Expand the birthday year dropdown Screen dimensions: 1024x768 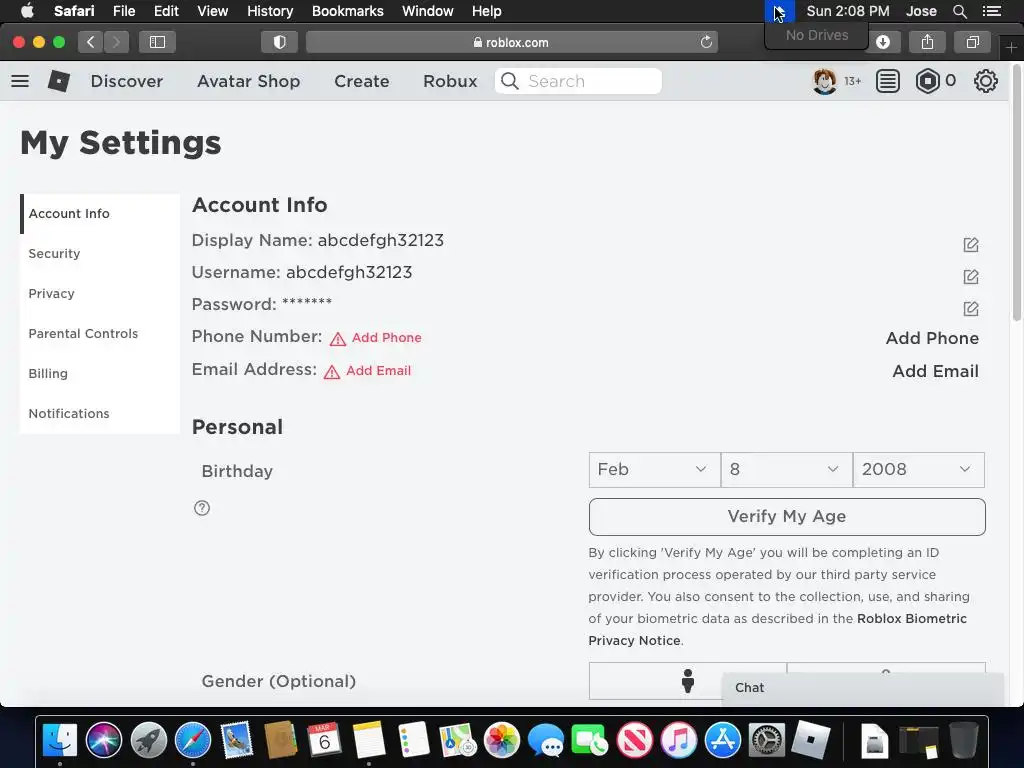[x=918, y=470]
